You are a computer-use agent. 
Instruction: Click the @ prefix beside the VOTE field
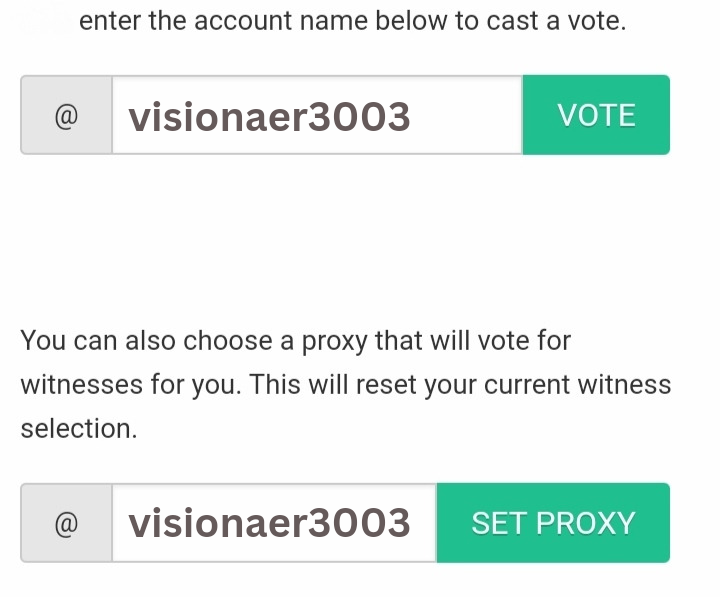pos(66,116)
